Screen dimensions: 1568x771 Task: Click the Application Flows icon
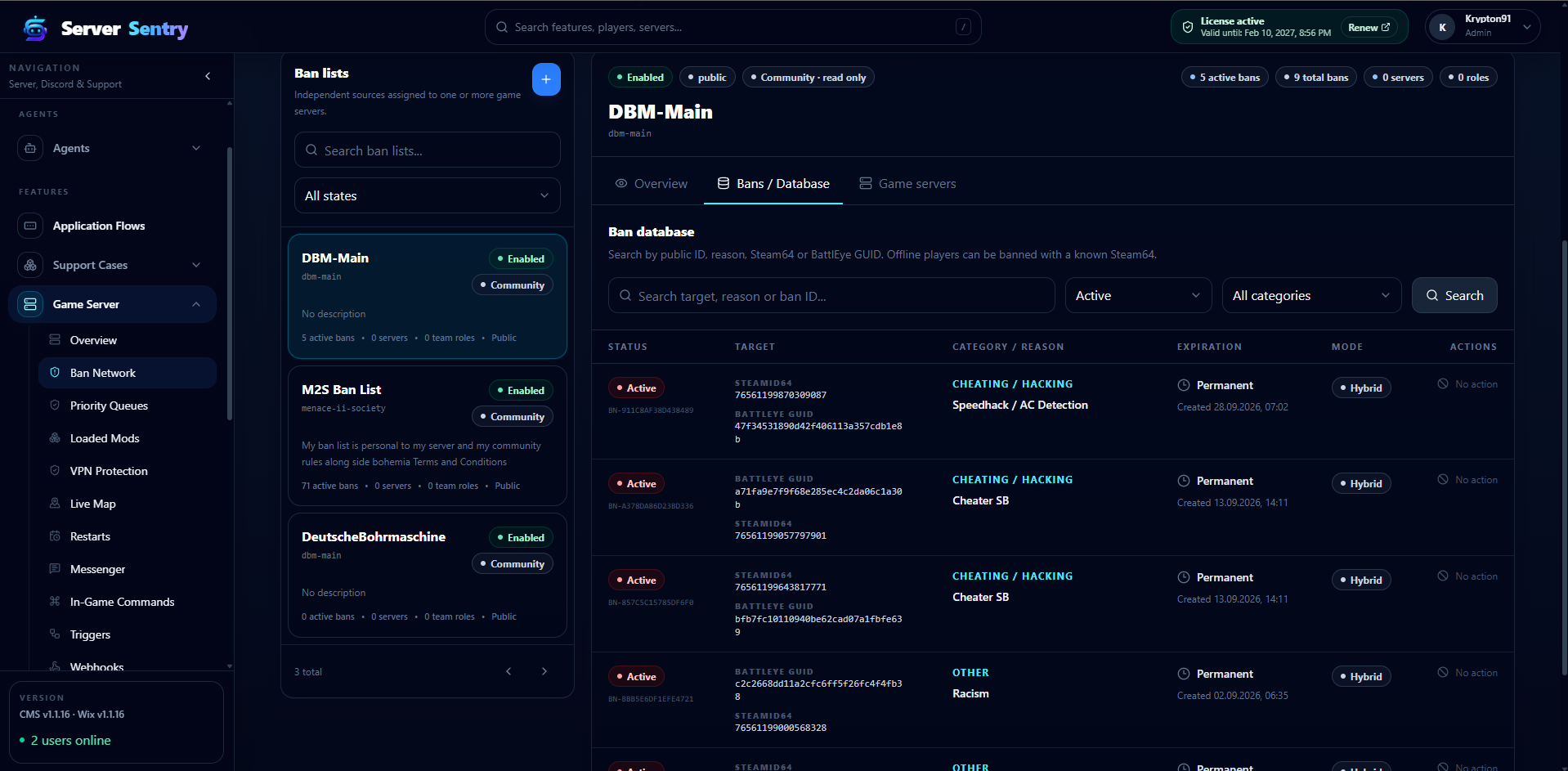tap(30, 226)
